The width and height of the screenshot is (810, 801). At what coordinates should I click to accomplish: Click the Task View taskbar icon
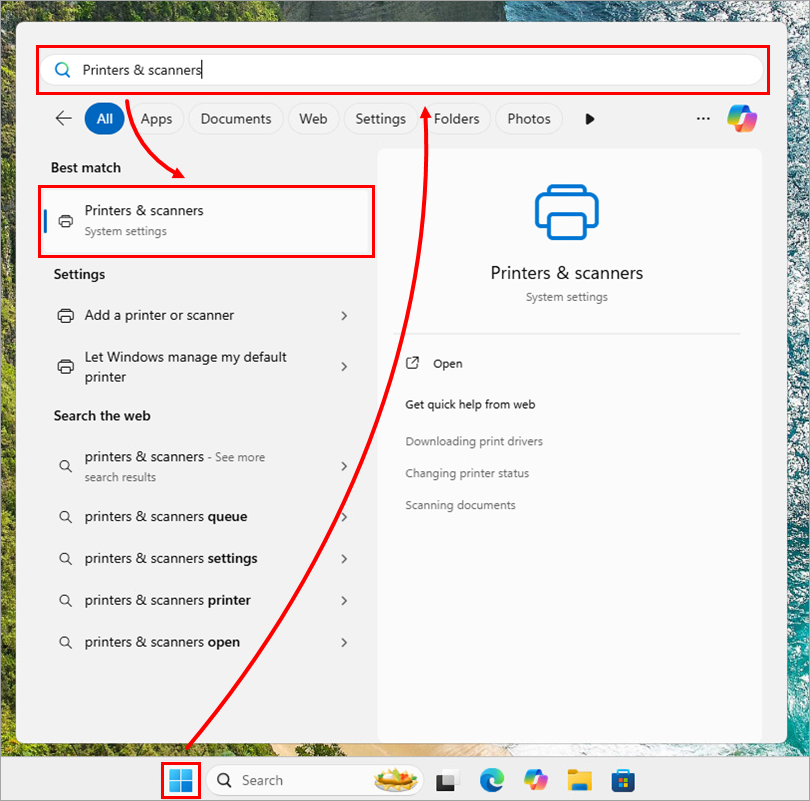point(446,780)
